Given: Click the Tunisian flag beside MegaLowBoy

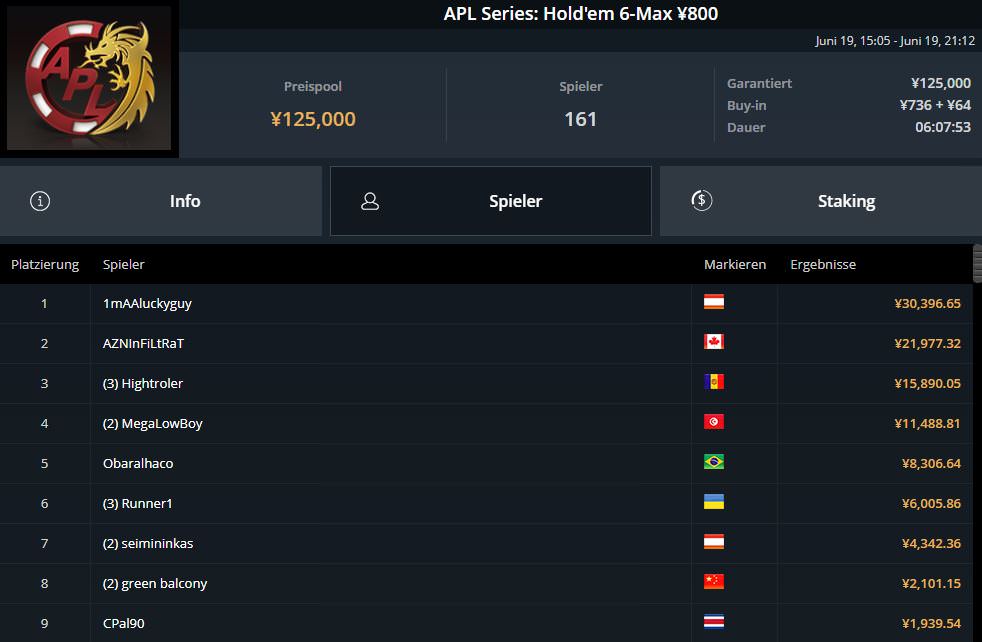Looking at the screenshot, I should click(x=714, y=423).
